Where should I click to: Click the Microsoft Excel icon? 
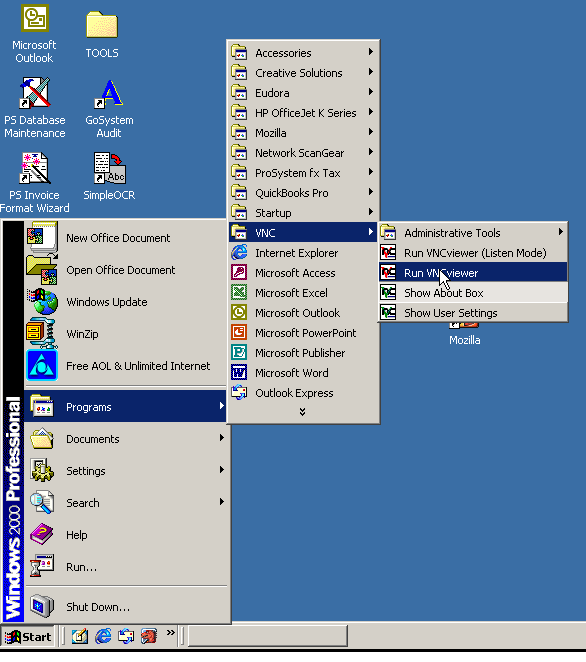[239, 292]
